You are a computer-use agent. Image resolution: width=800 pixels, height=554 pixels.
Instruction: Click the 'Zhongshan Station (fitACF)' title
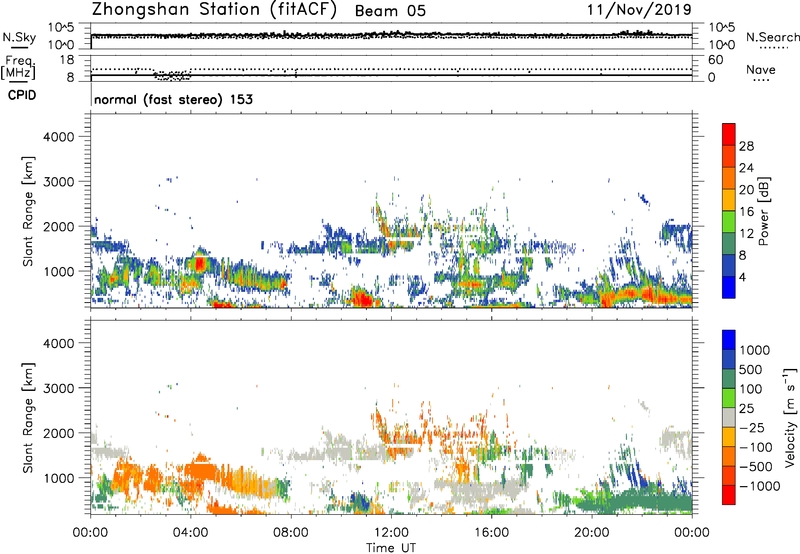[x=214, y=10]
